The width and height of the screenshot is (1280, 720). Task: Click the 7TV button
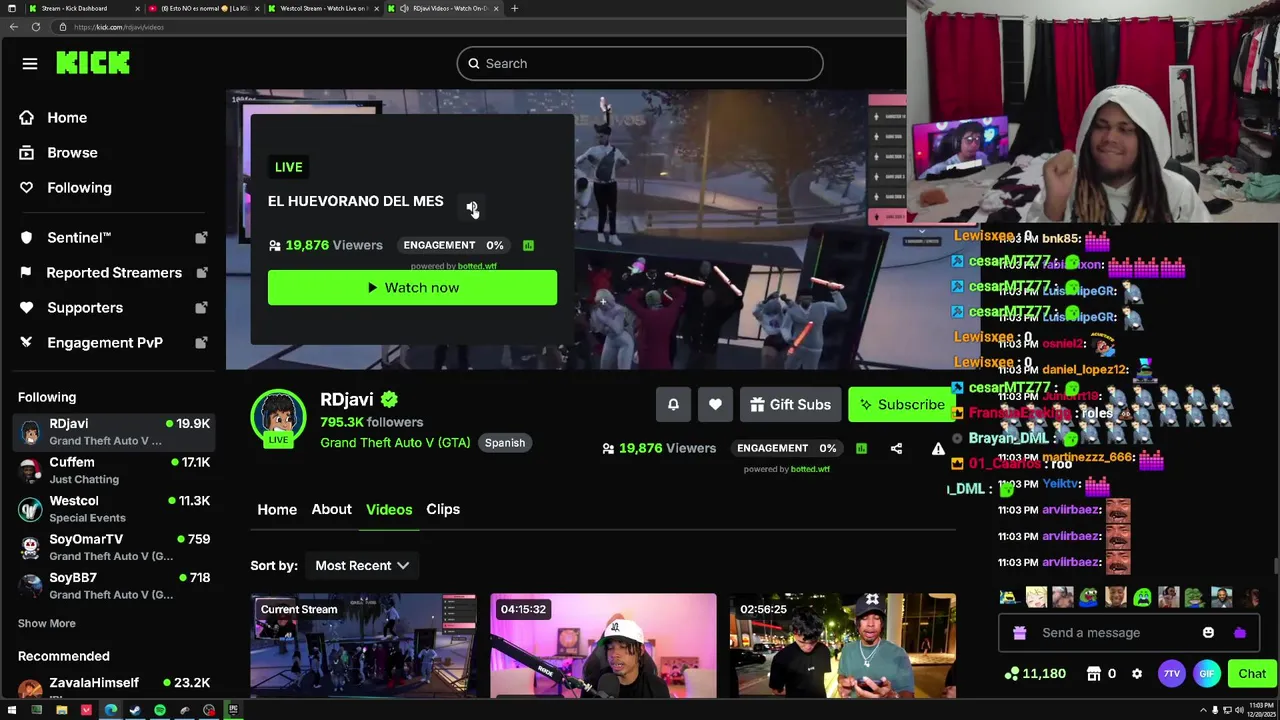[x=1171, y=674]
